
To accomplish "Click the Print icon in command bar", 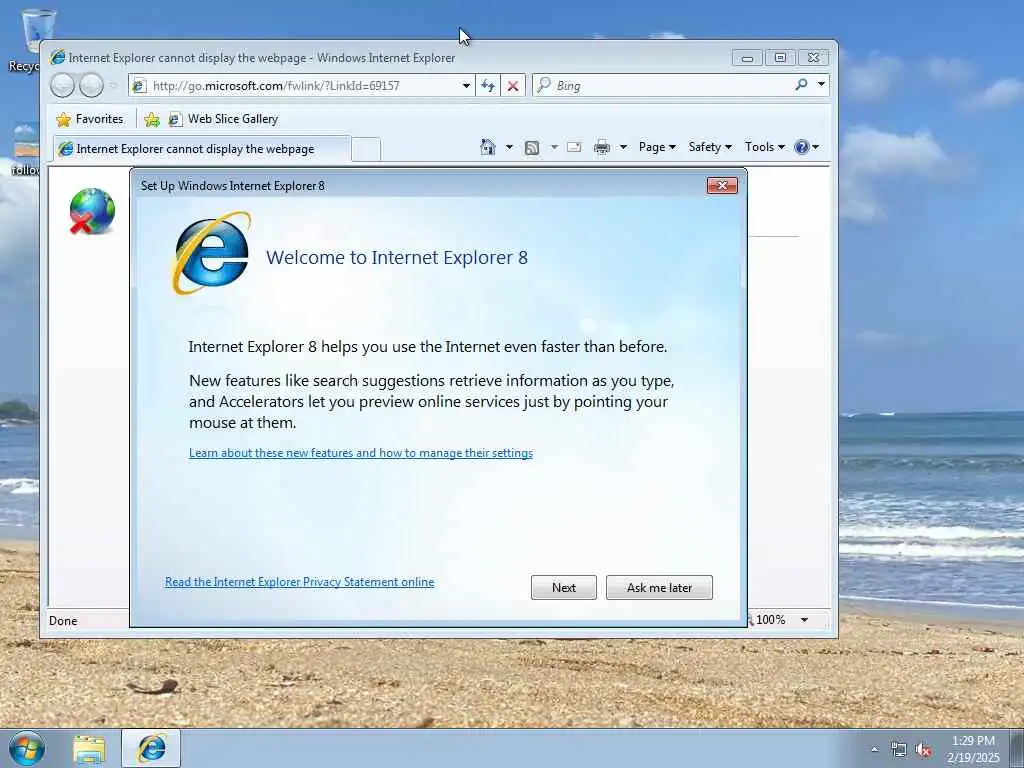I will pos(601,147).
